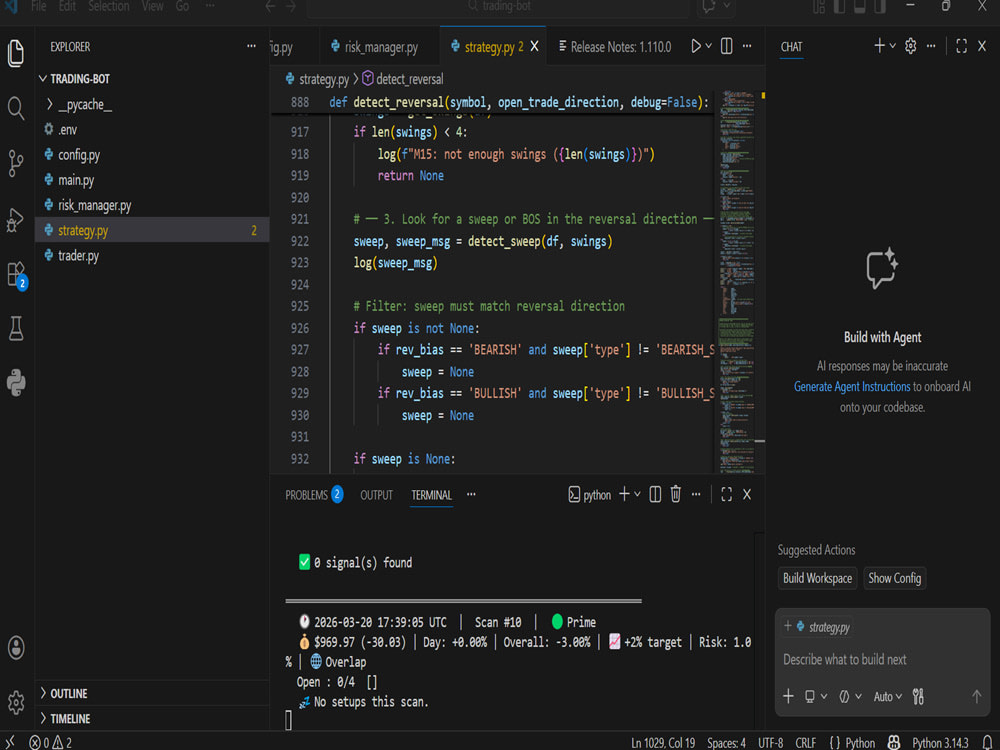Split the editor to the right
The height and width of the screenshot is (750, 1000).
click(726, 47)
